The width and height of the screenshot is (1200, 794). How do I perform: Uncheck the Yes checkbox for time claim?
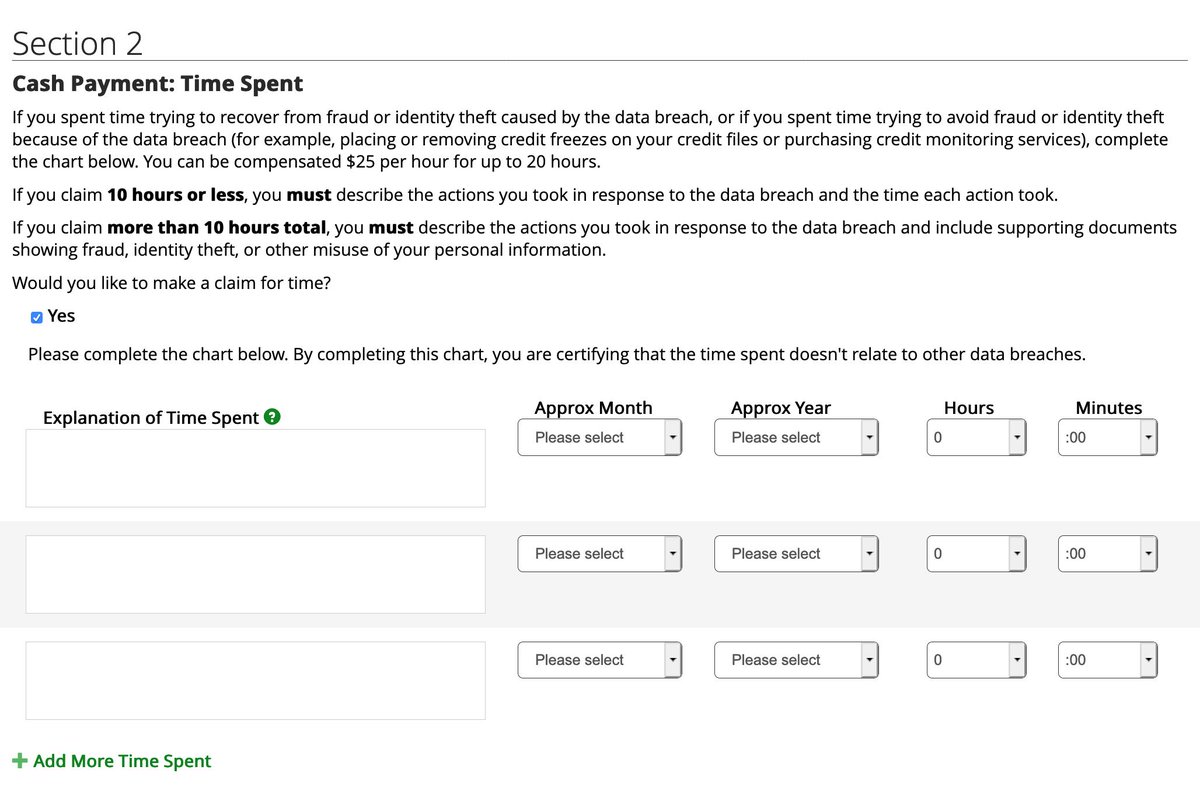pyautogui.click(x=37, y=317)
